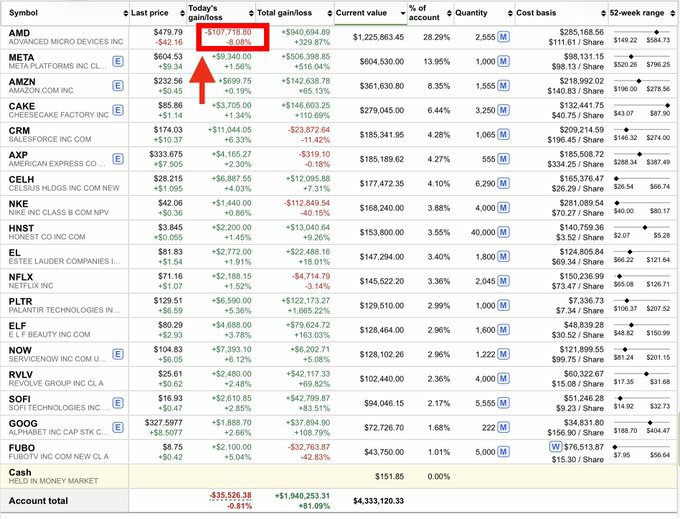The image size is (680, 519).
Task: Click NOW last price $104.83
Action: 168,349
